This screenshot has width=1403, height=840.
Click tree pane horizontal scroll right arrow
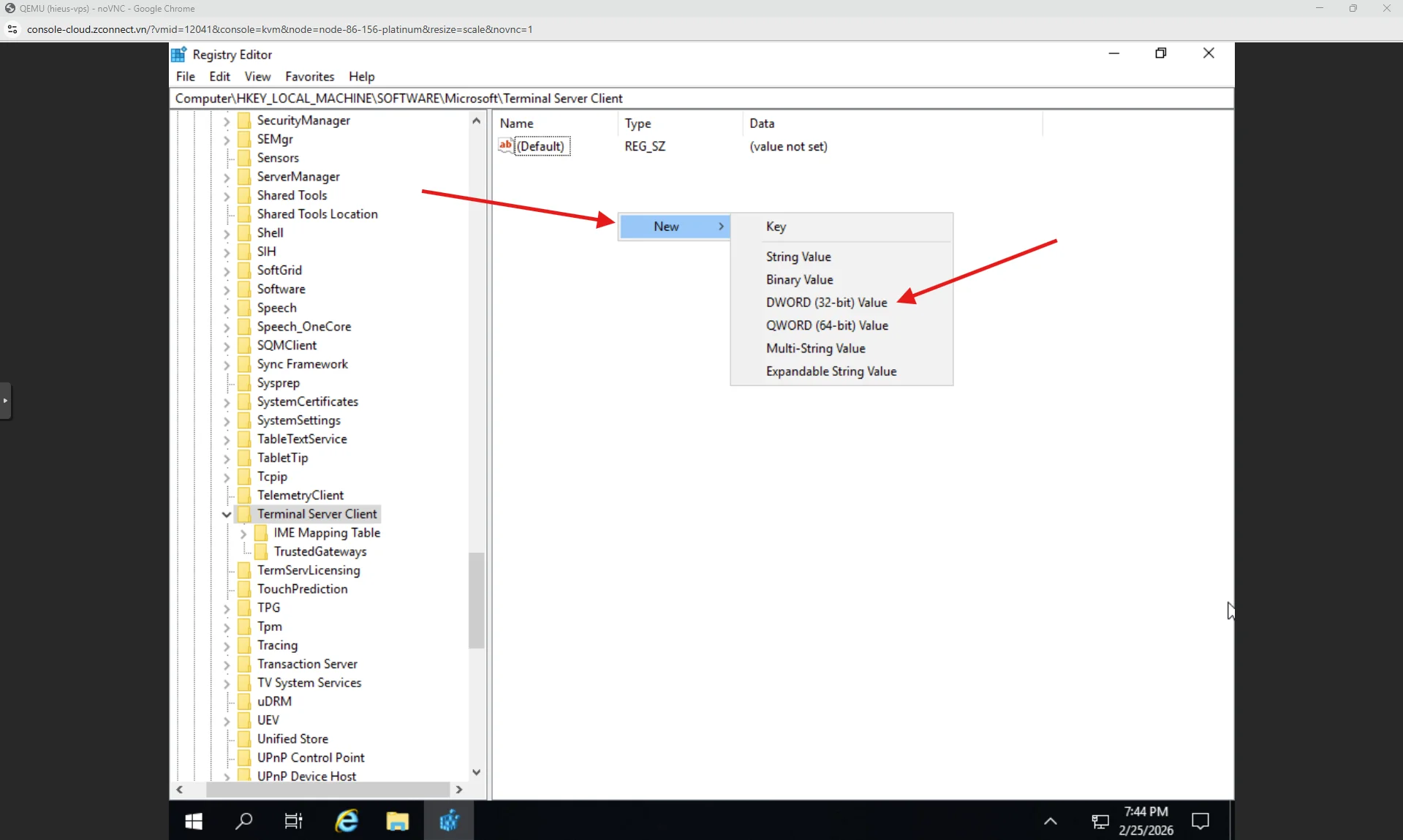point(459,790)
